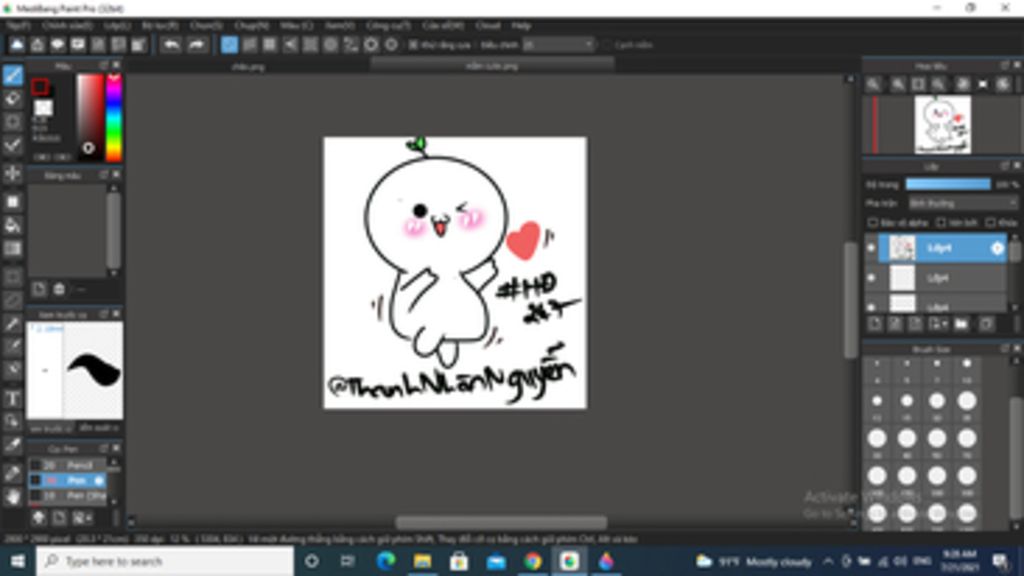The height and width of the screenshot is (576, 1024).
Task: Select the Eraser tool
Action: click(x=12, y=99)
